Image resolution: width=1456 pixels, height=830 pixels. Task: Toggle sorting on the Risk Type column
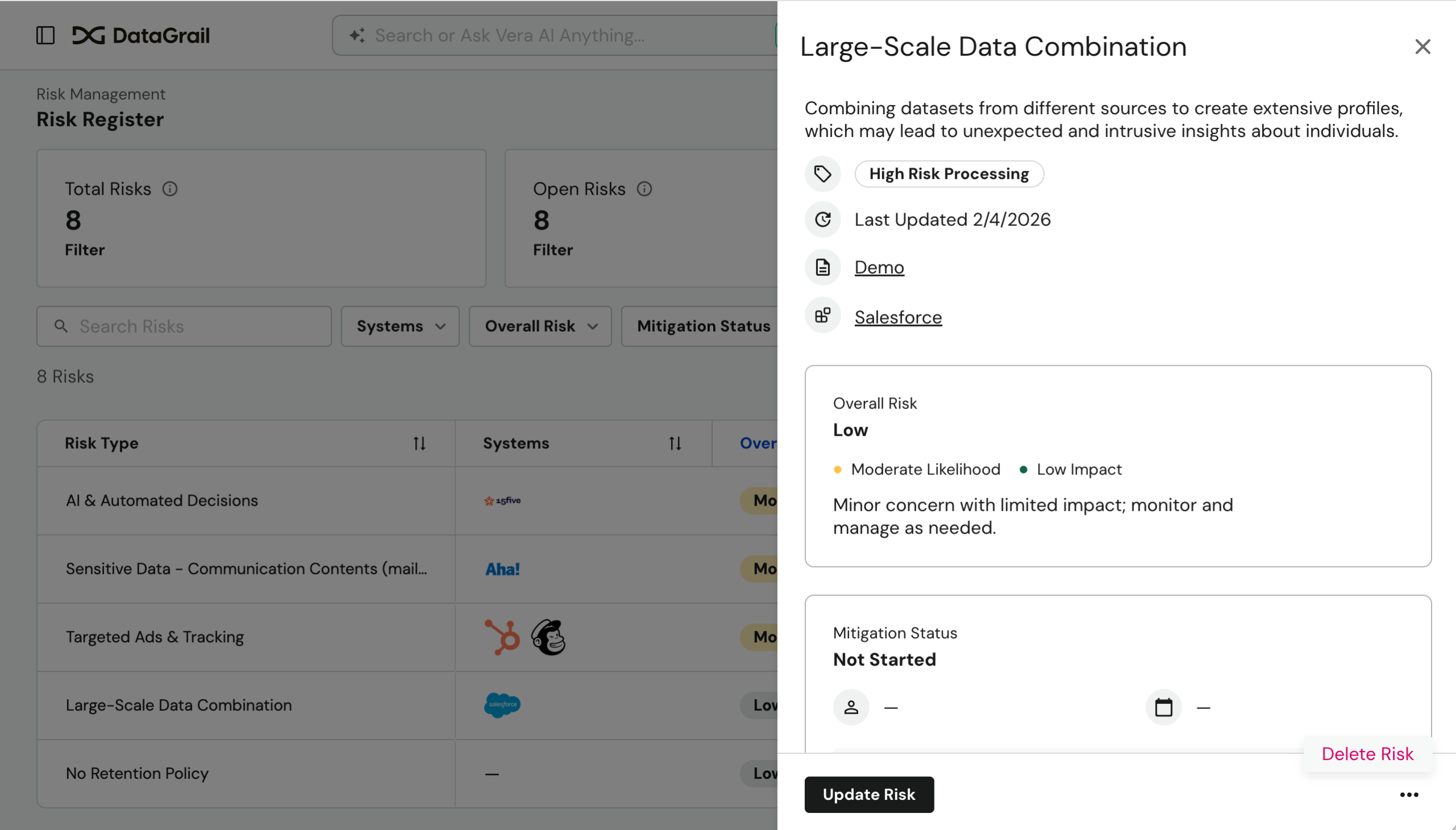click(419, 443)
